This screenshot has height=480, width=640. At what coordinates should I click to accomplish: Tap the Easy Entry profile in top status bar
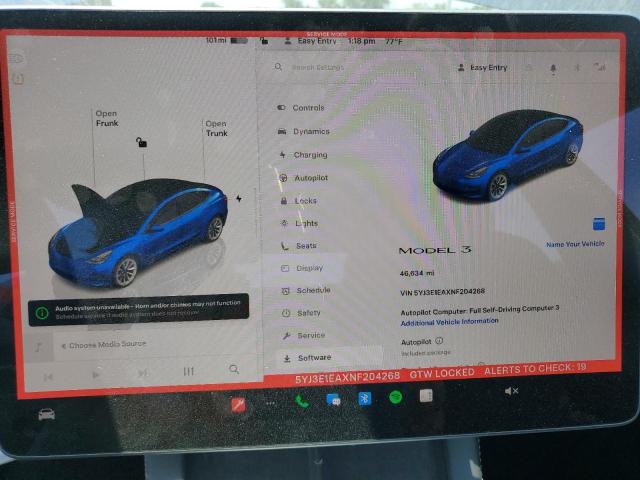coord(311,41)
